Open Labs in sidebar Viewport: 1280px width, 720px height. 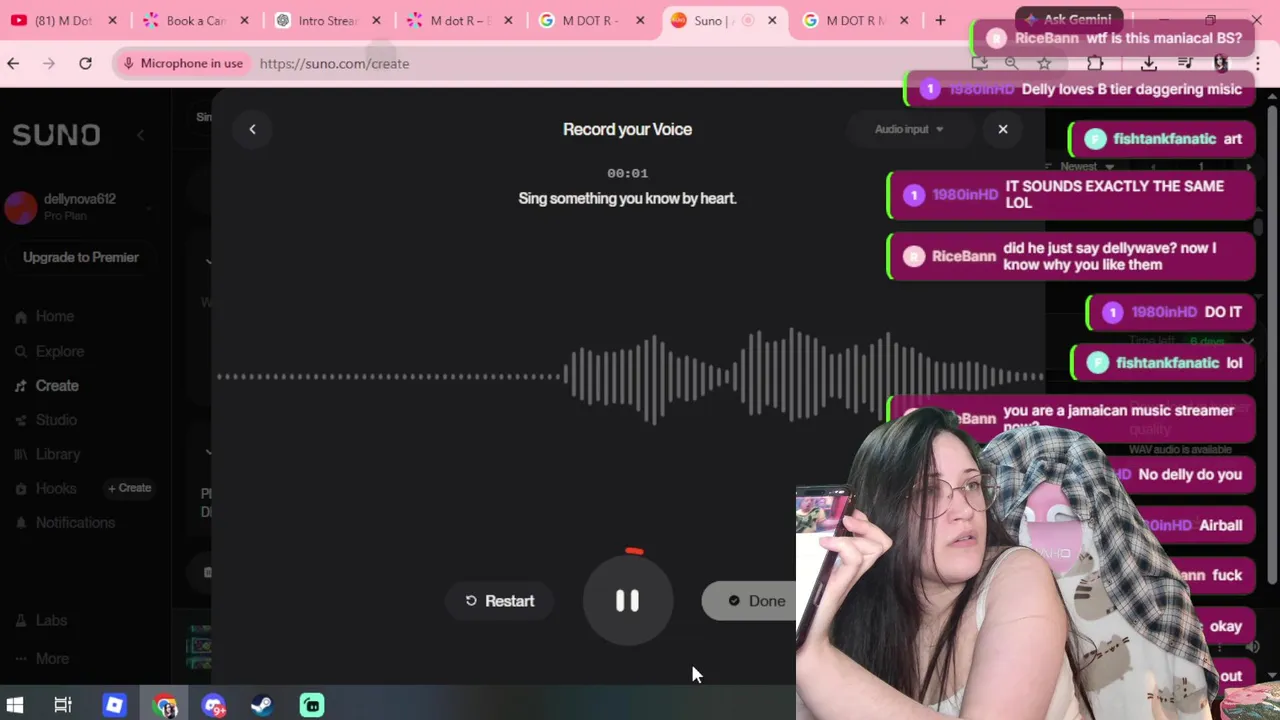(x=51, y=620)
